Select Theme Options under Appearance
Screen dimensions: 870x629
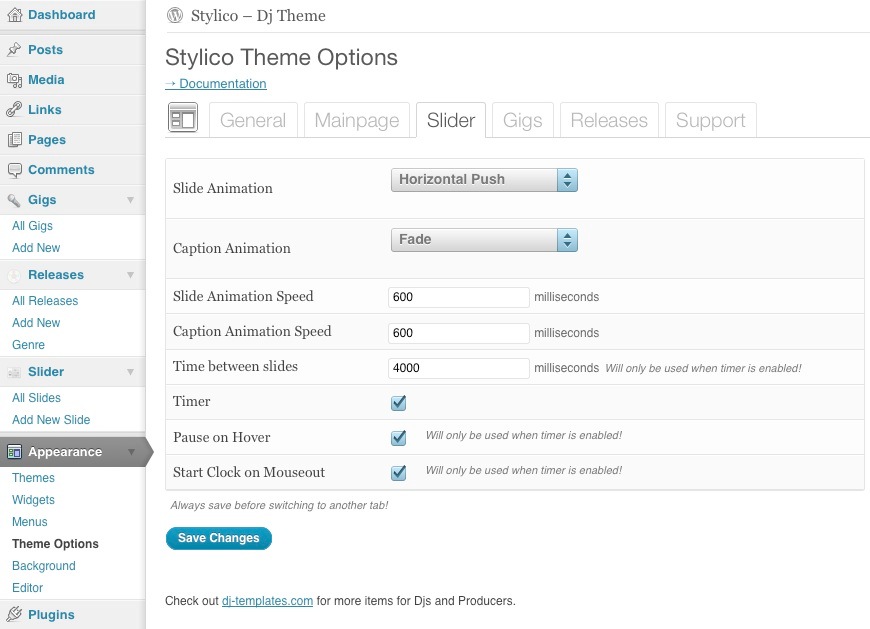coord(55,544)
